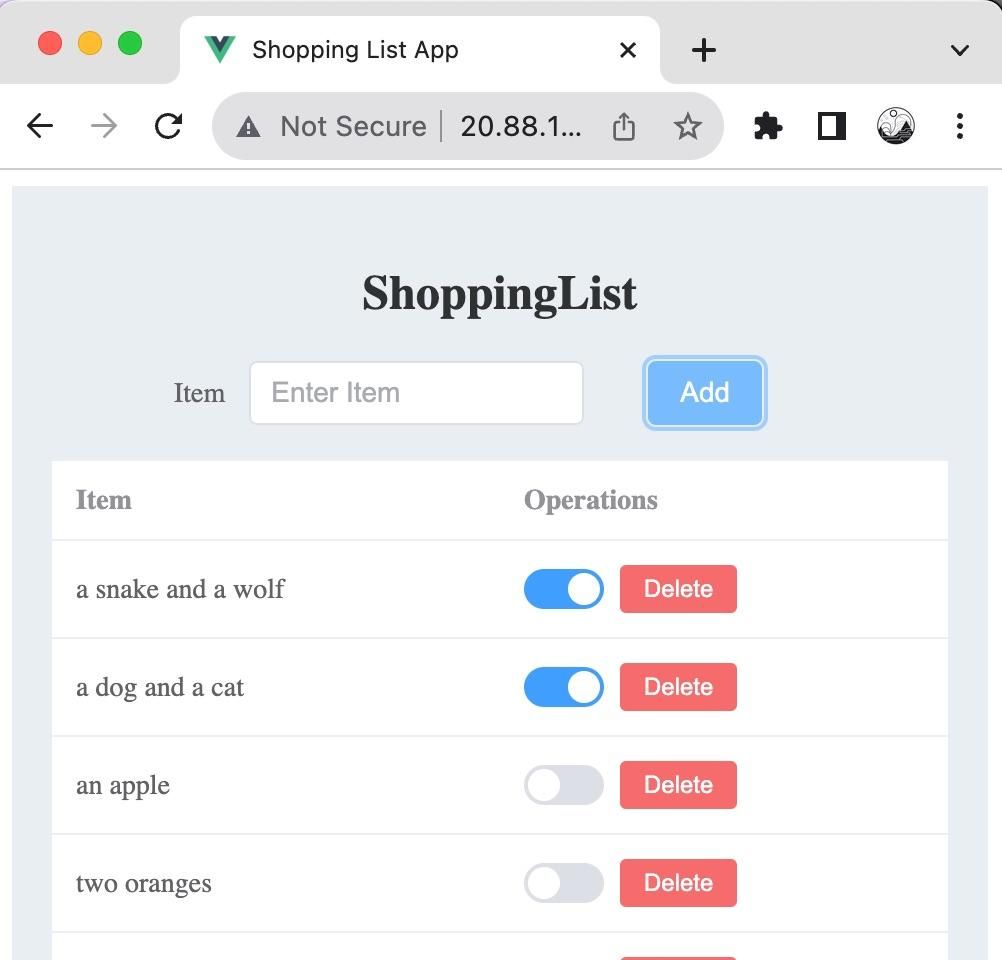The width and height of the screenshot is (1002, 960).
Task: Expand the tab search chevron
Action: [959, 50]
